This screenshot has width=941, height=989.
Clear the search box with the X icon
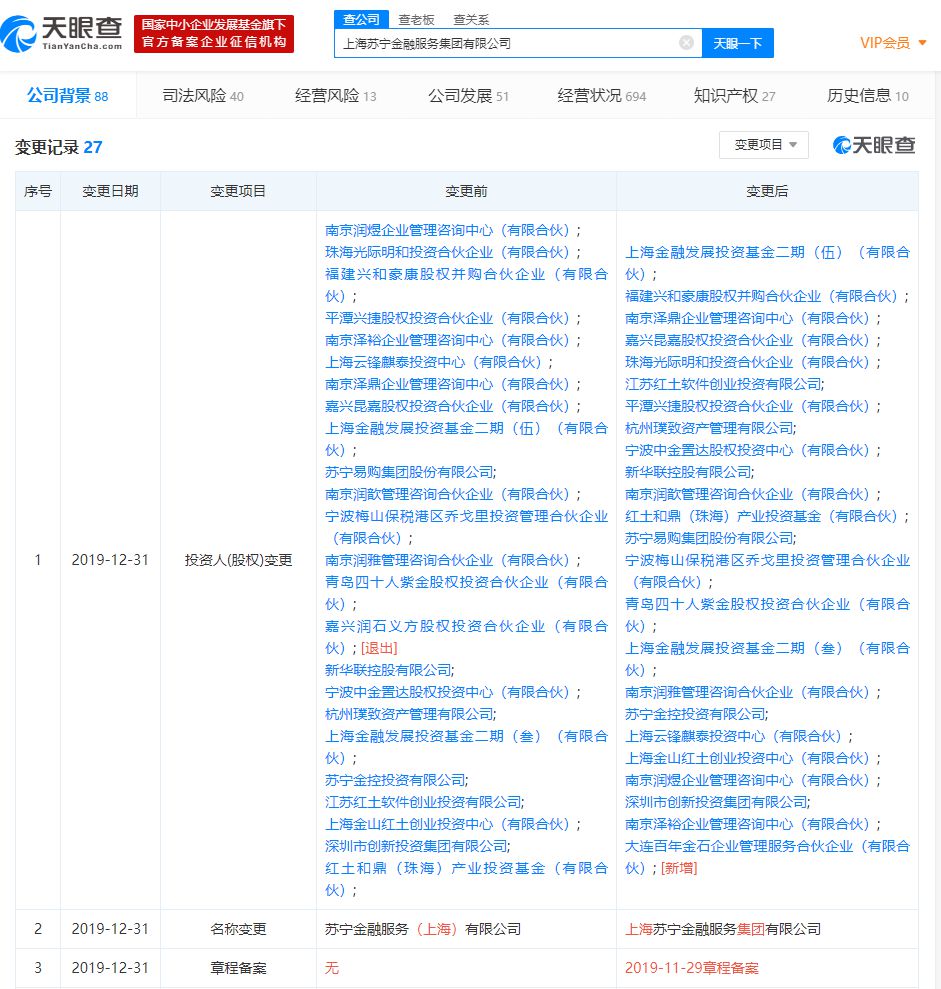point(686,43)
